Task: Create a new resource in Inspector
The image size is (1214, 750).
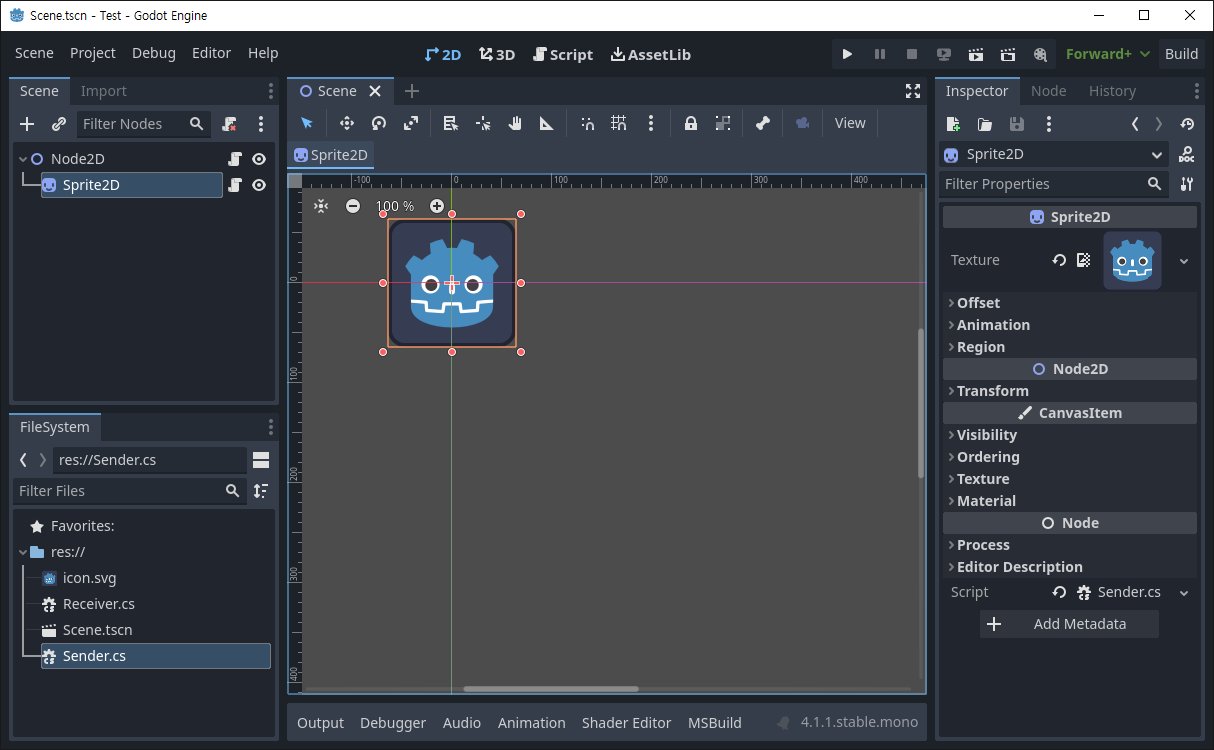Action: [953, 124]
